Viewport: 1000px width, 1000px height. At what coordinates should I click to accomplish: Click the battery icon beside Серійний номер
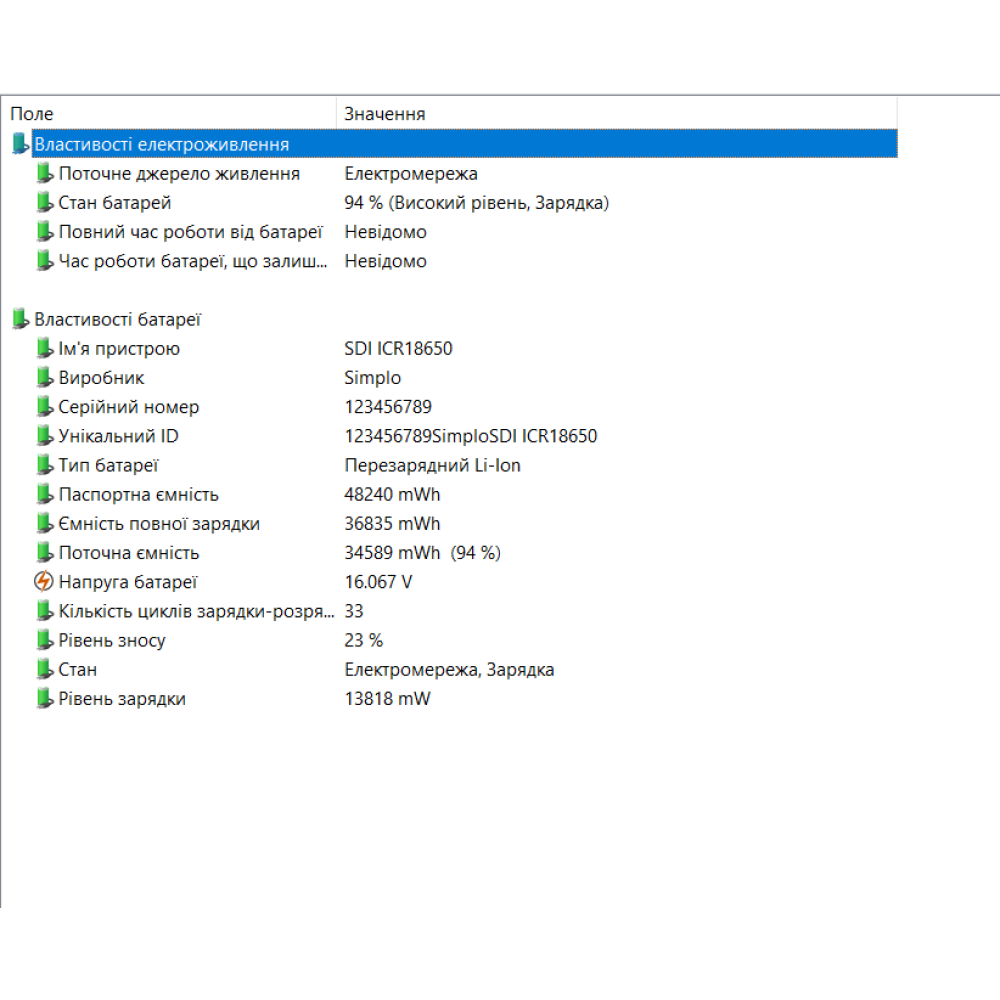click(x=44, y=407)
